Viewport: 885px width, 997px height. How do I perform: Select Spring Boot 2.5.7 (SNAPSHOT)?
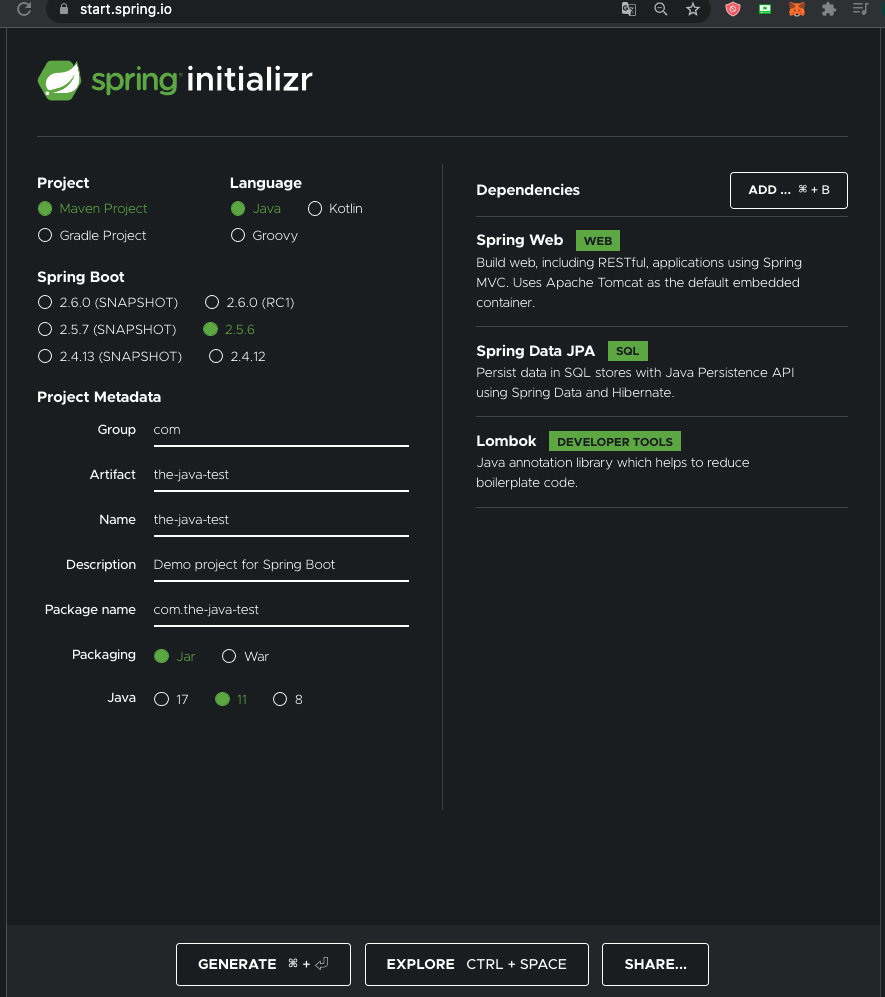(x=107, y=329)
